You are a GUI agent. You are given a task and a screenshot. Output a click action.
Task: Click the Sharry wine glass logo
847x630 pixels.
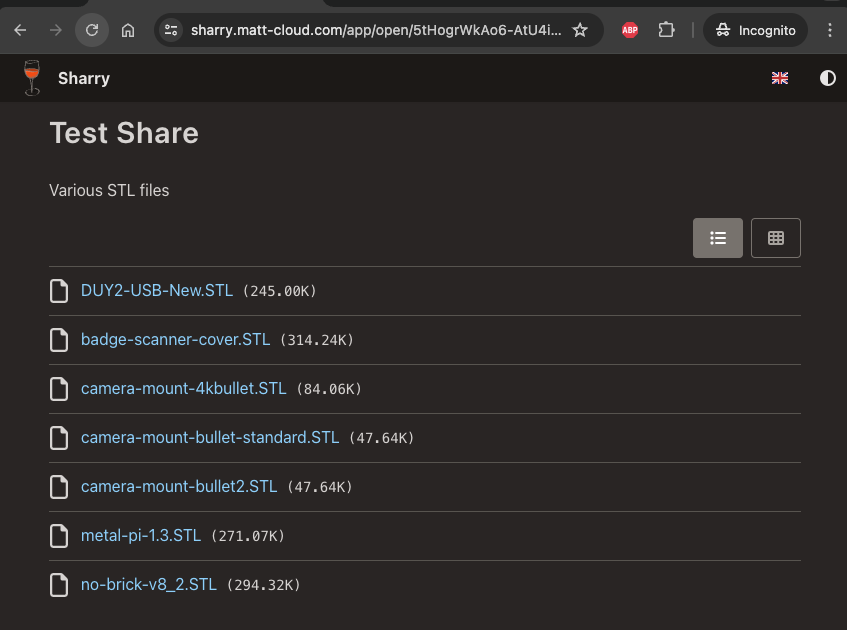tap(32, 78)
